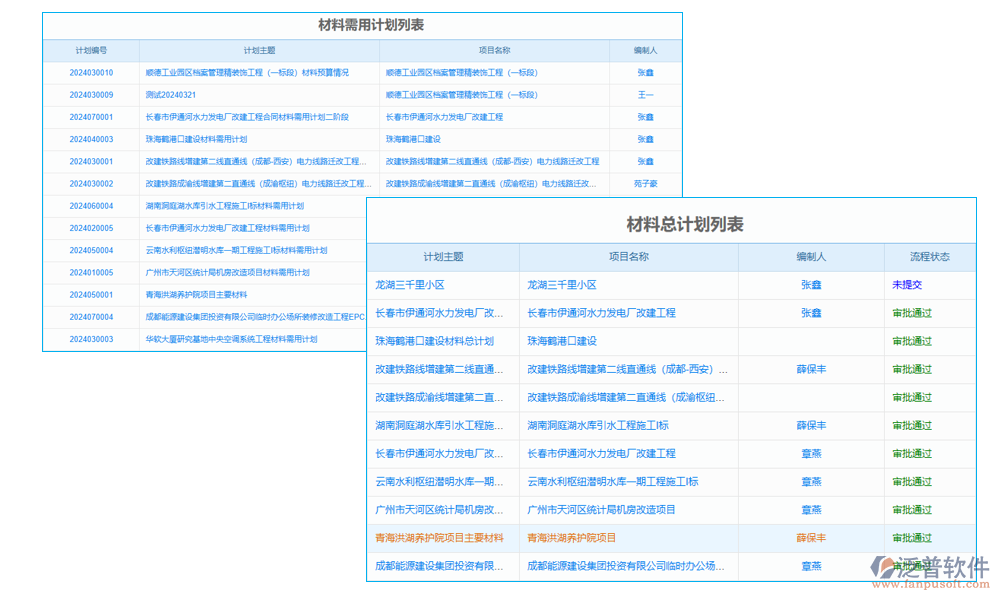Click editor name 苑子豪

point(647,184)
